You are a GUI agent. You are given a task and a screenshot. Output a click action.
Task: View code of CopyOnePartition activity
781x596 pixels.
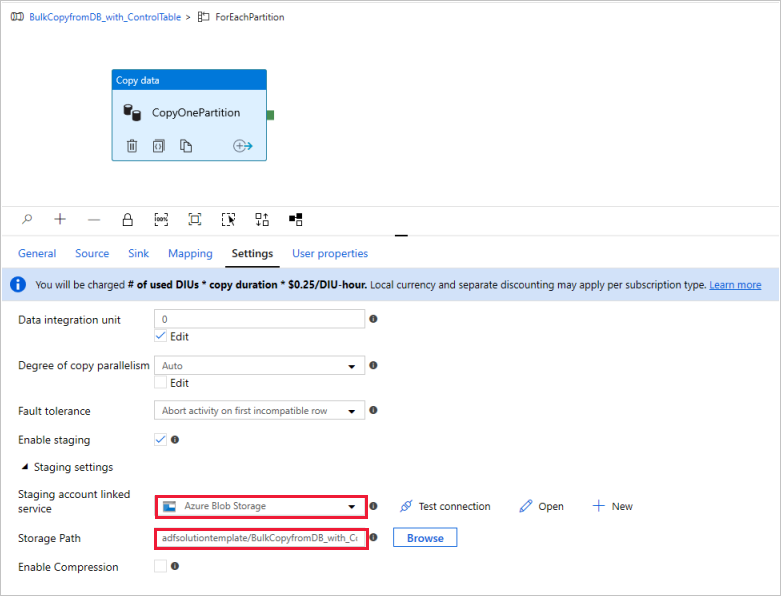[x=158, y=146]
